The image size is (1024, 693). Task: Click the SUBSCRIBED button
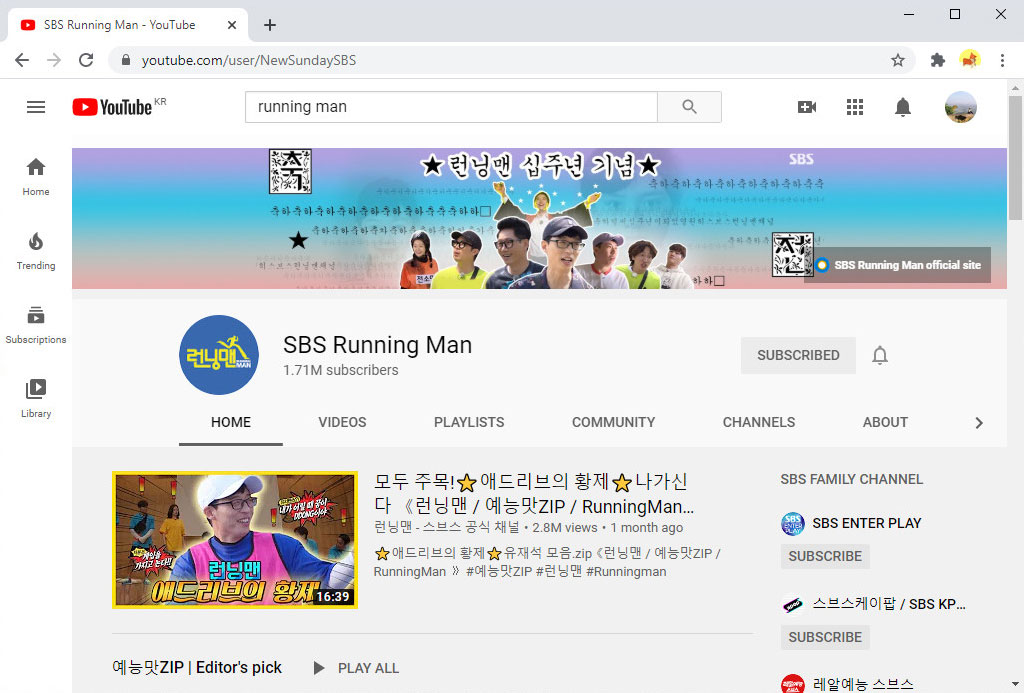(x=798, y=355)
